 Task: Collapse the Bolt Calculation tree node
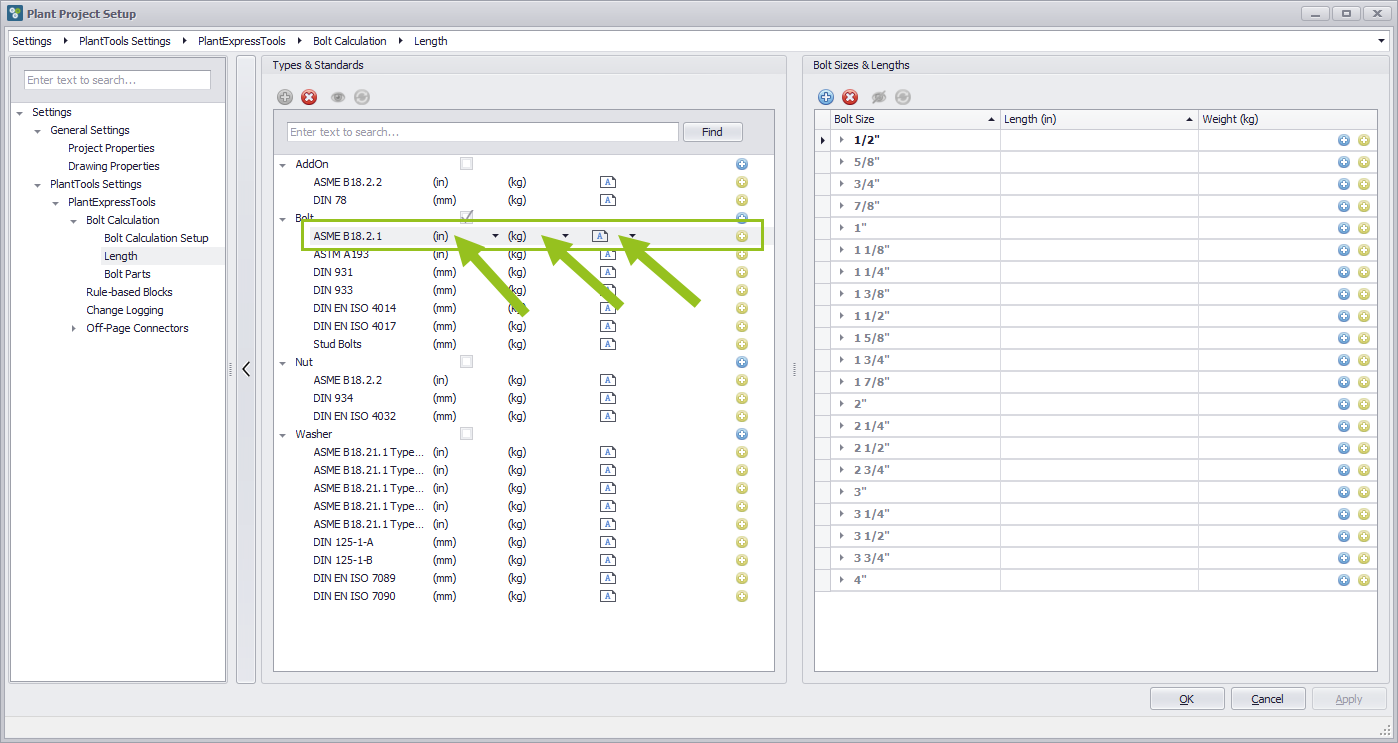click(x=74, y=220)
